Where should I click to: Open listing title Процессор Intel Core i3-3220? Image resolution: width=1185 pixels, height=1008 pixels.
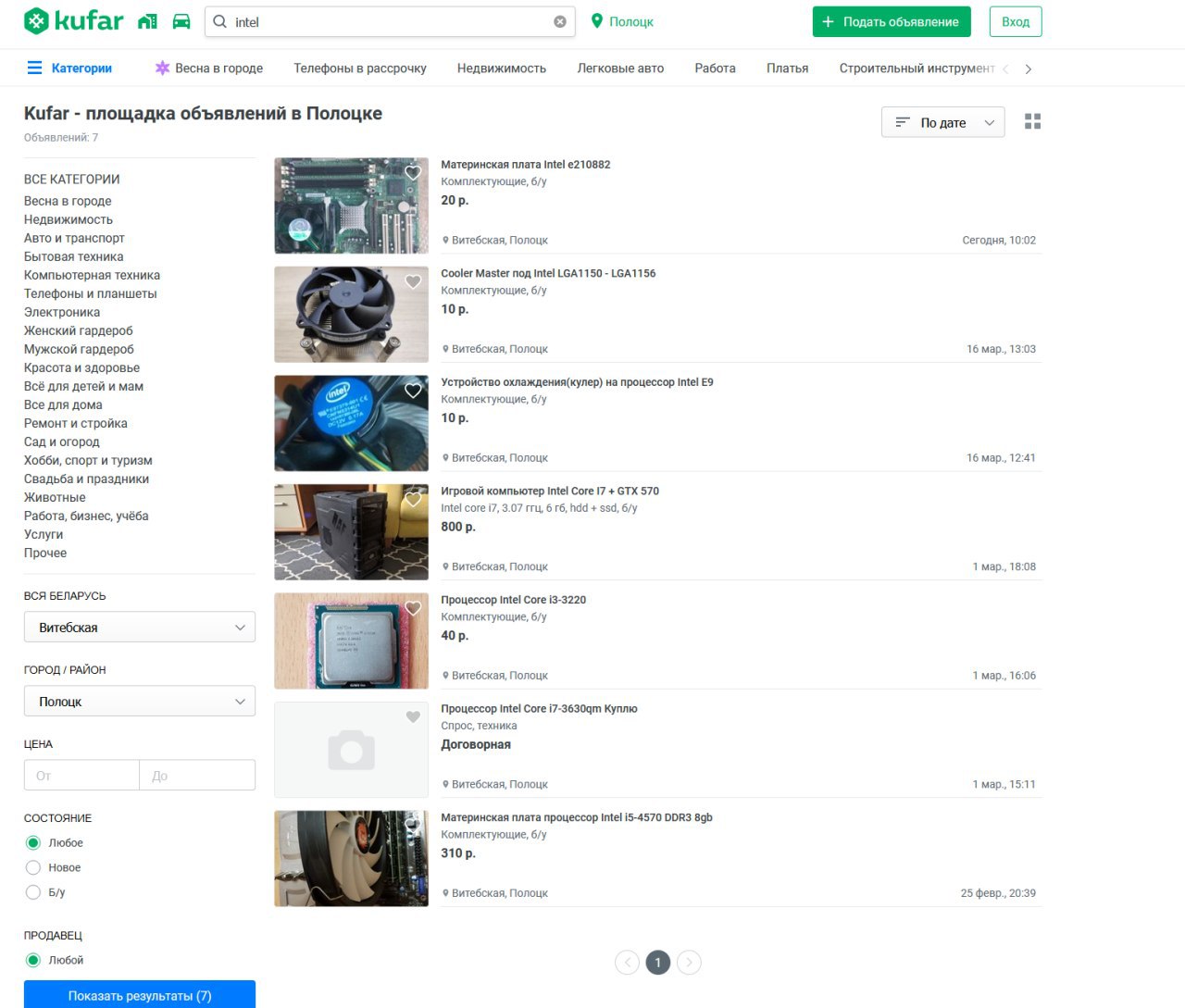514,600
